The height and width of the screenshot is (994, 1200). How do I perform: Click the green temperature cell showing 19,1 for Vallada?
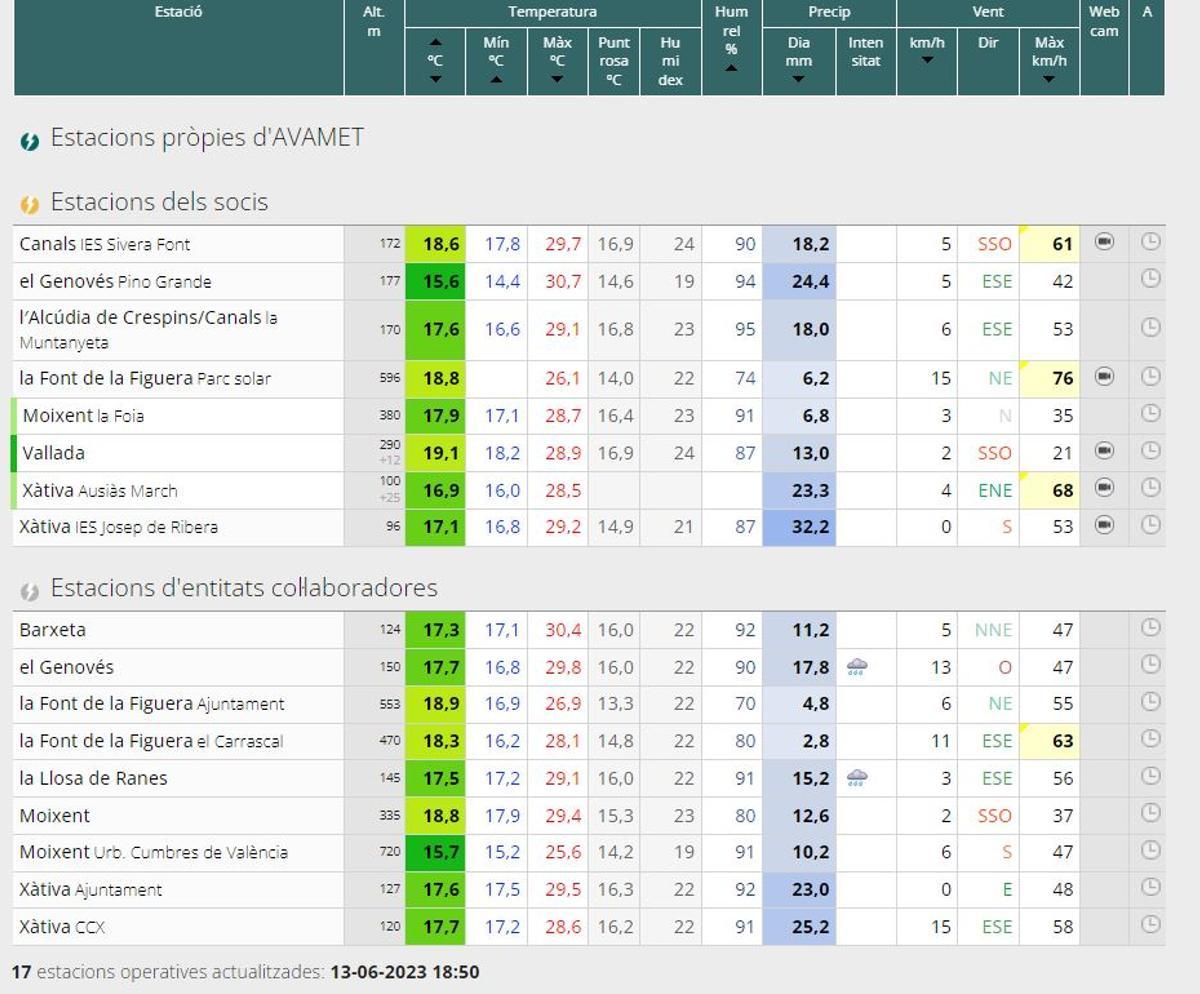pyautogui.click(x=436, y=453)
